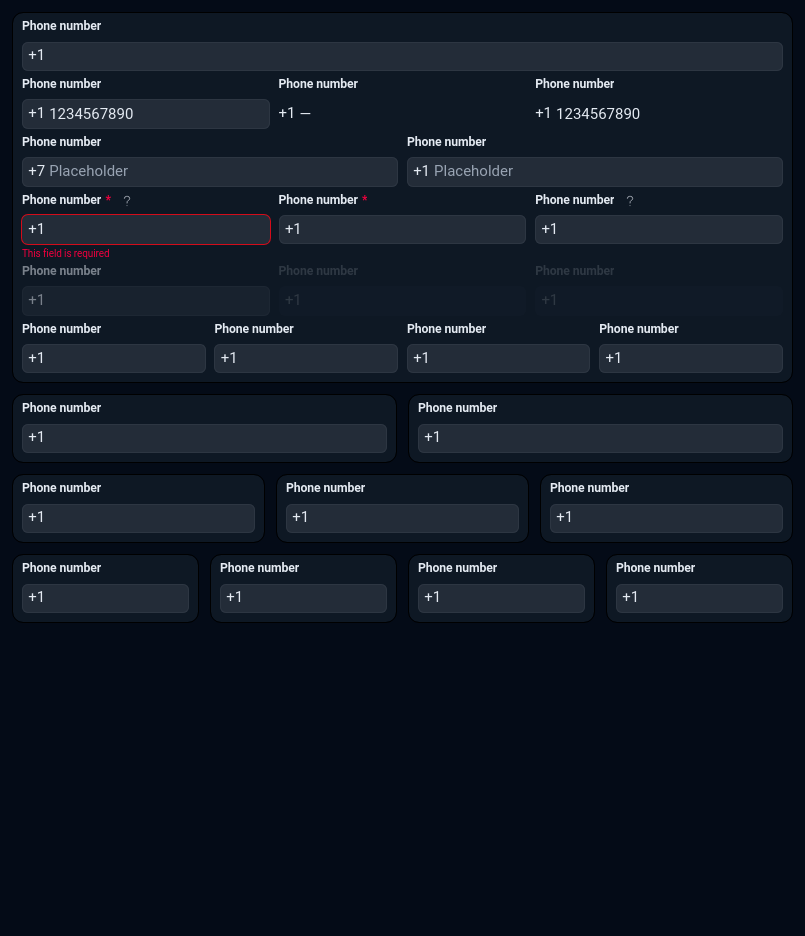Viewport: 805px width, 936px height.
Task: Click the "This field is required" error message
Action: [x=66, y=254]
